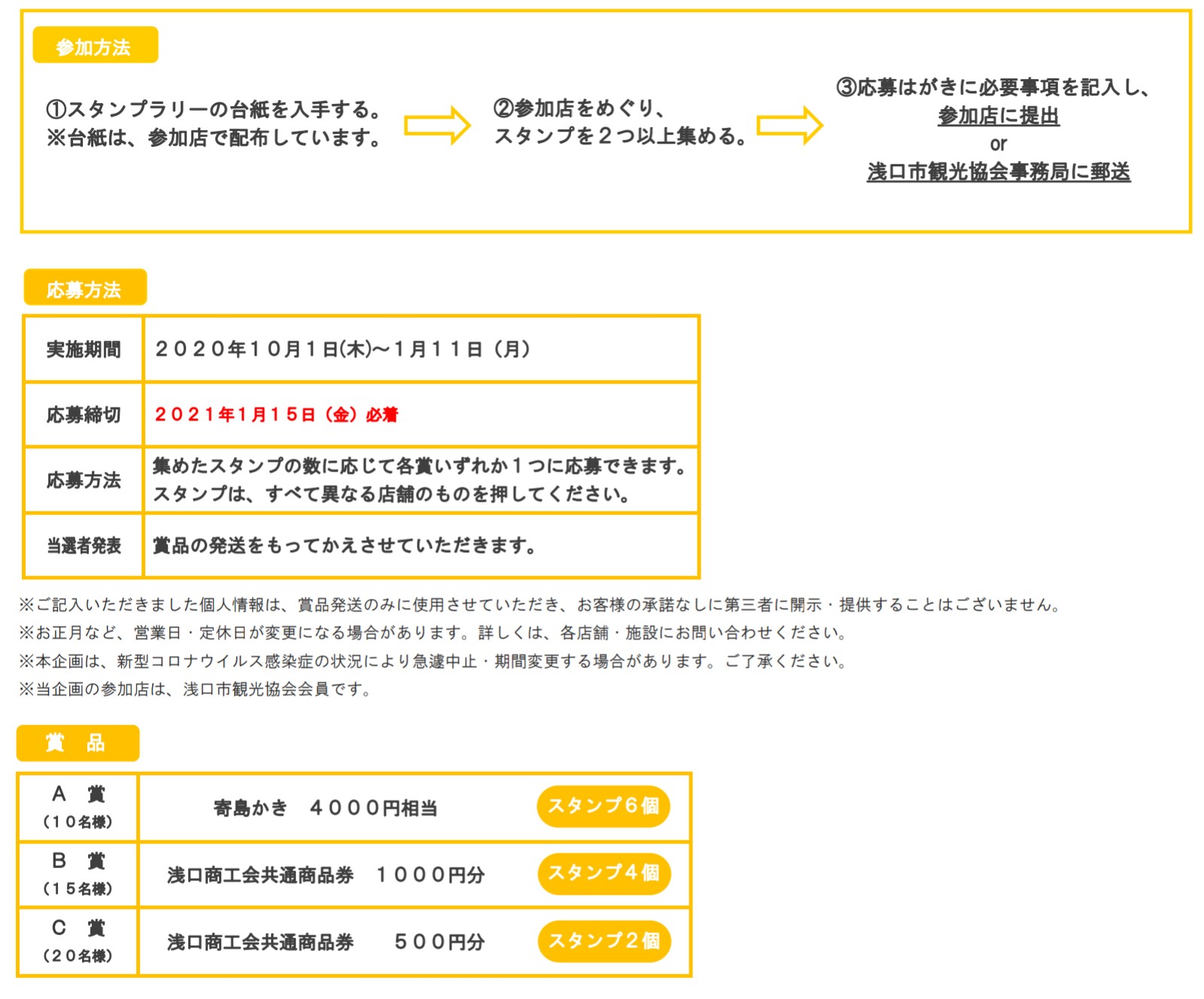Click the 新型コロナウイルス感染症 notice line
1204x999 pixels.
click(433, 661)
